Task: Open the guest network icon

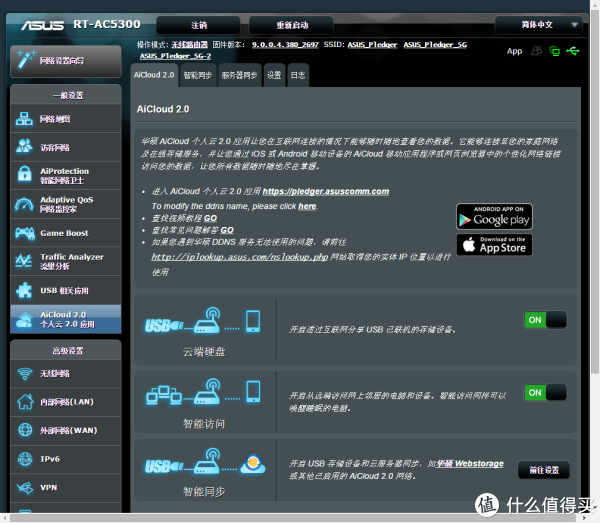Action: click(24, 147)
